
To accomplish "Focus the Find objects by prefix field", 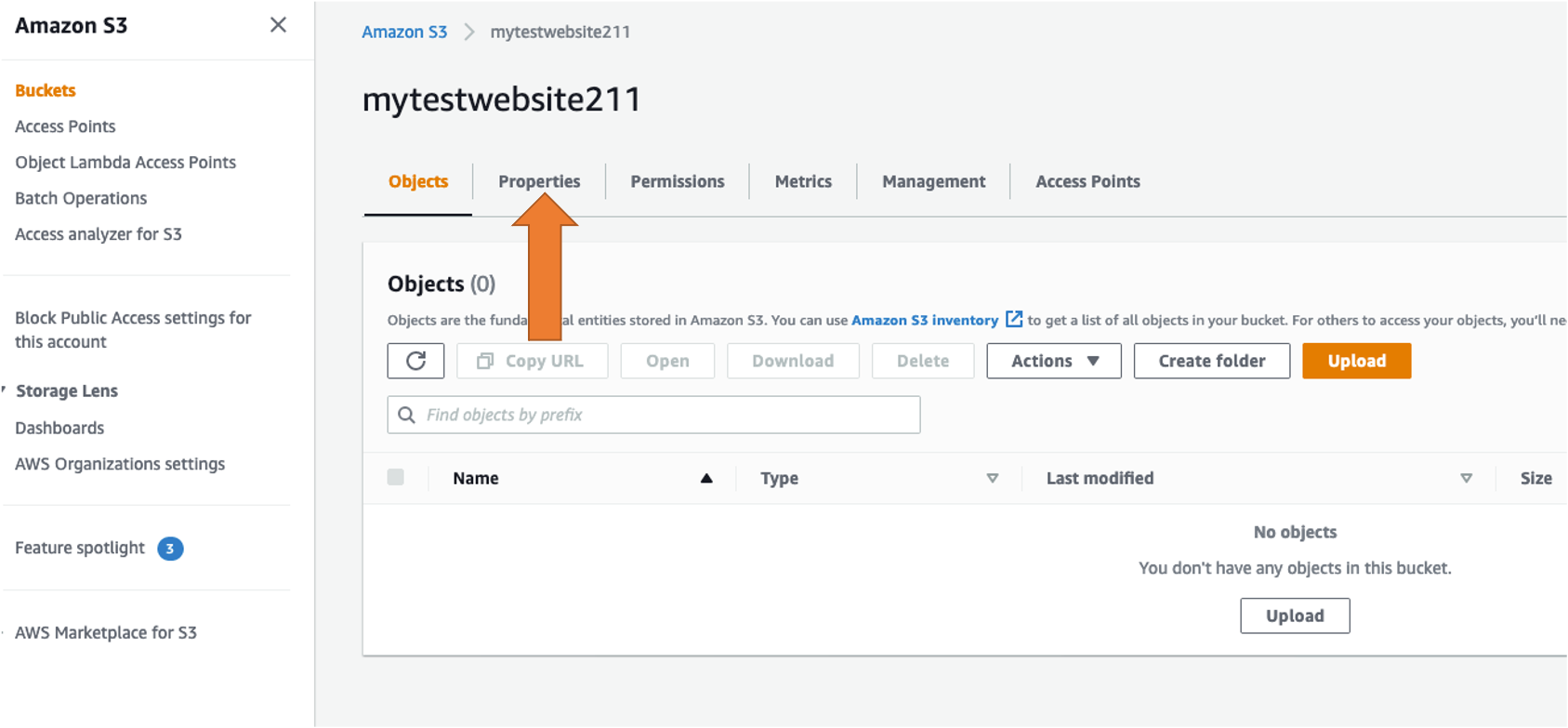I will 654,415.
